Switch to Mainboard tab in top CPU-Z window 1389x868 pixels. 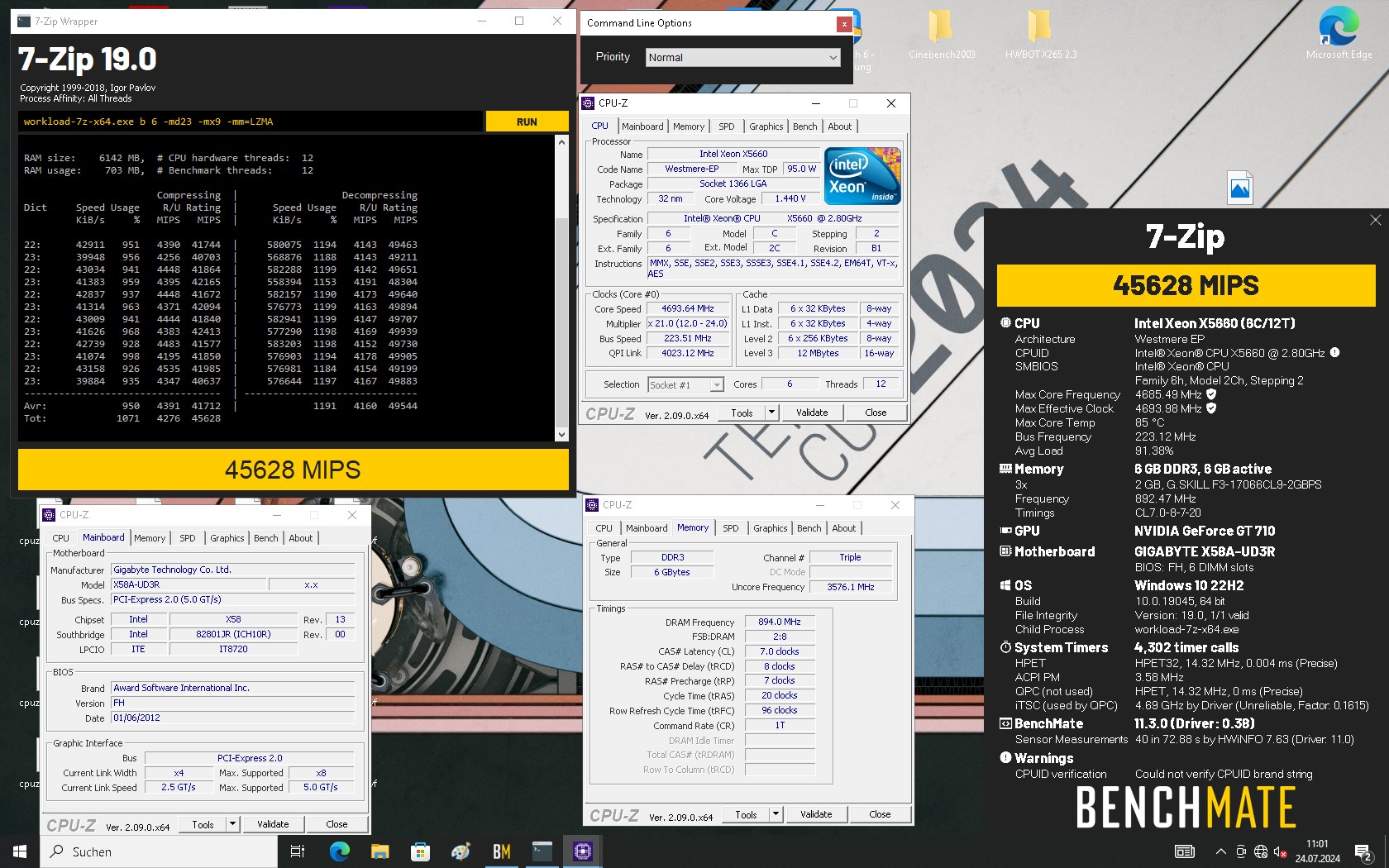coord(642,126)
